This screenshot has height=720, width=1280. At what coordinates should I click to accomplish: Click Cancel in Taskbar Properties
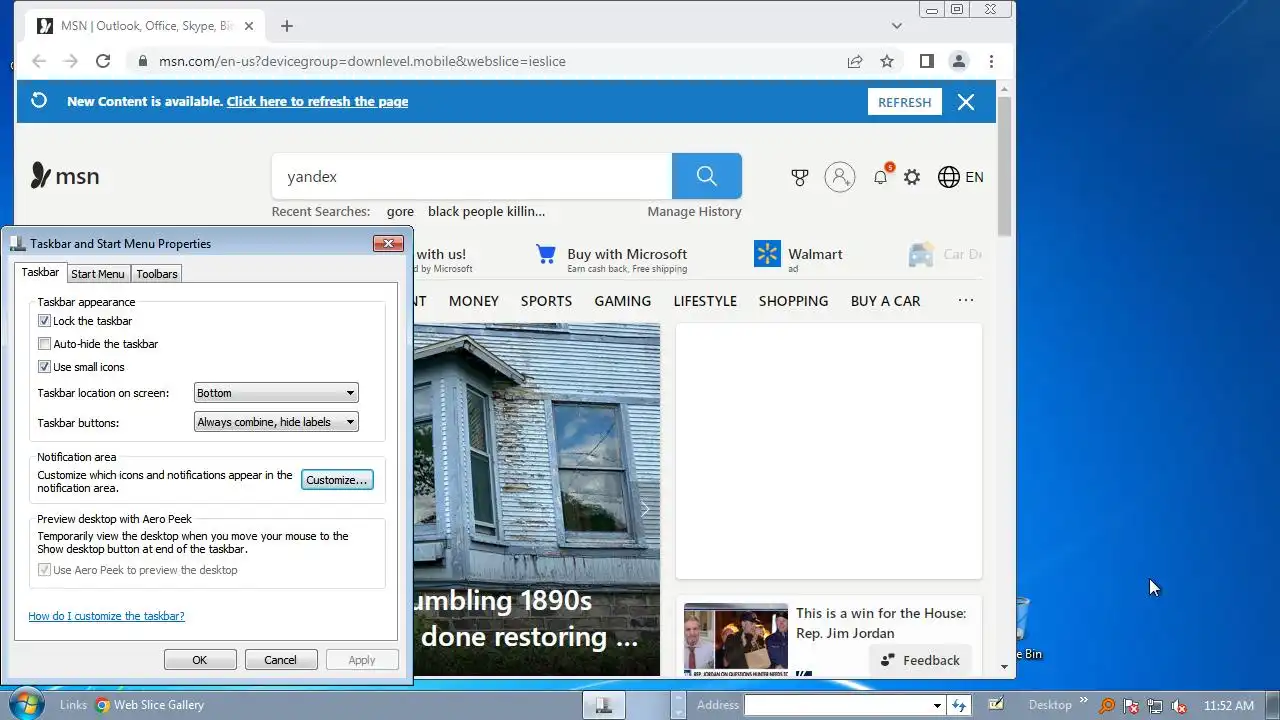pyautogui.click(x=281, y=660)
